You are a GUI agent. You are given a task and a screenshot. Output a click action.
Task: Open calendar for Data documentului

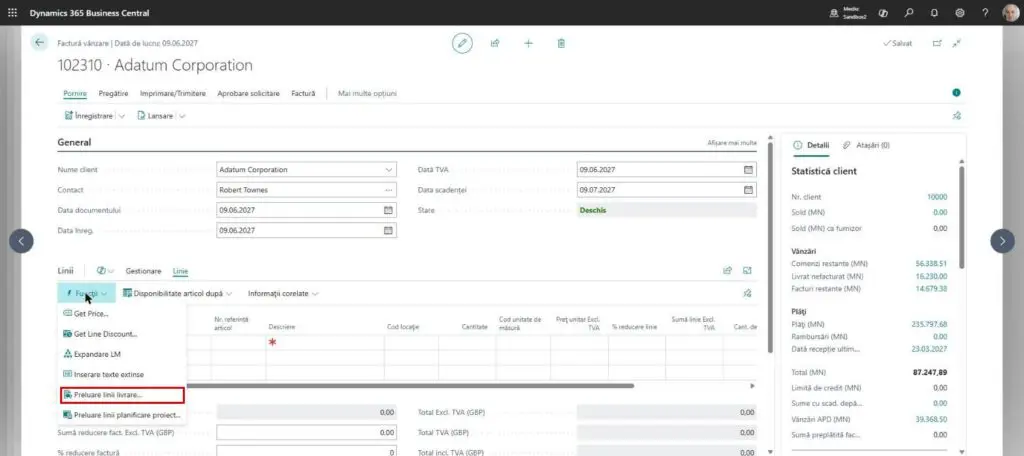388,210
